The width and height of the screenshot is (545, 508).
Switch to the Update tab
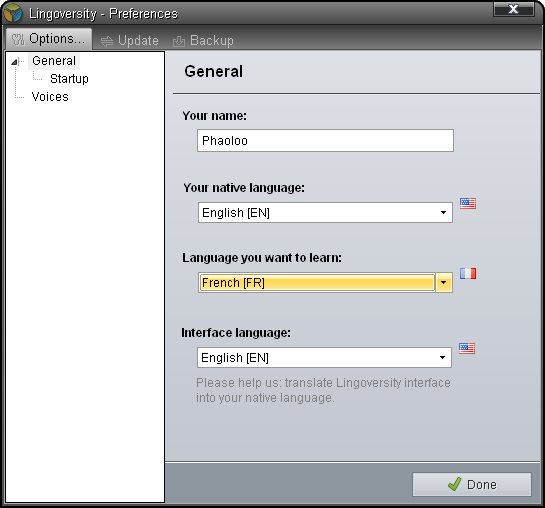(x=130, y=41)
